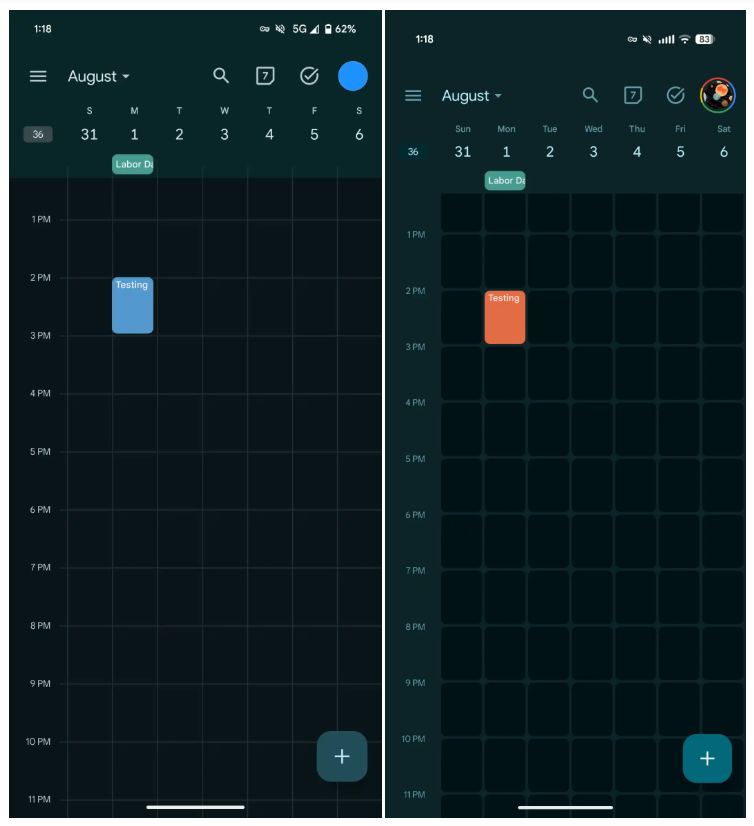754x826 pixels.
Task: Expand August month dropdown in left screenshot
Action: coord(99,77)
